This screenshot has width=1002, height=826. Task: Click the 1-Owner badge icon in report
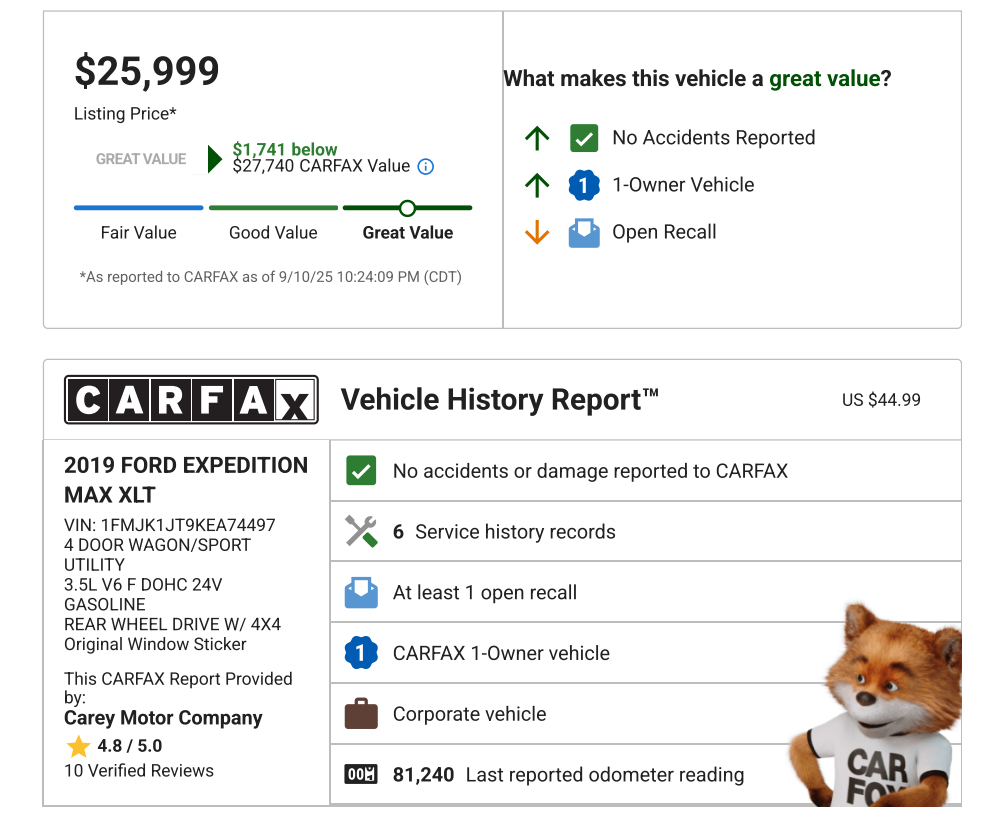pos(361,653)
